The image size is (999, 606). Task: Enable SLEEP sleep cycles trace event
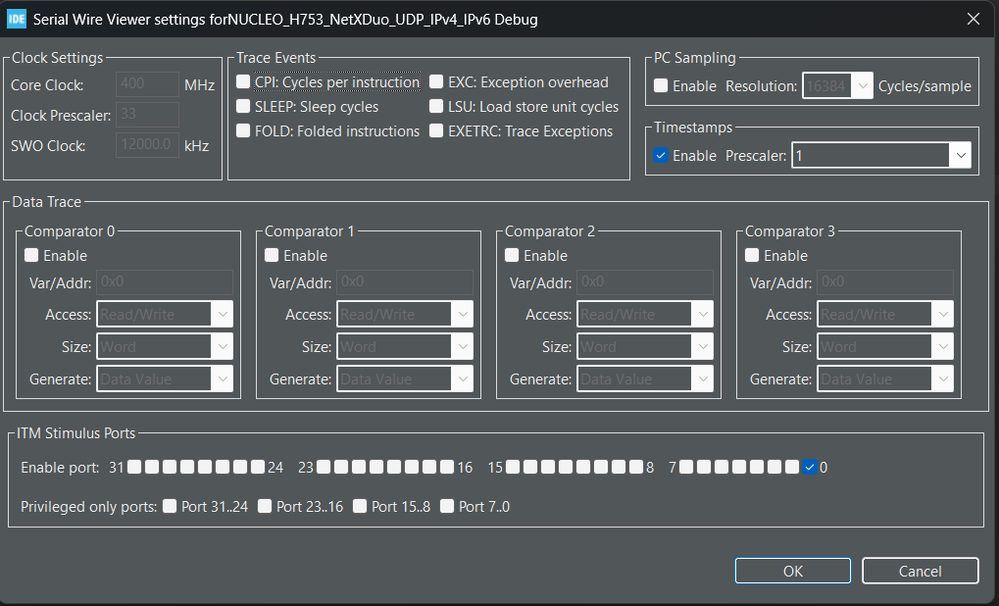[244, 106]
